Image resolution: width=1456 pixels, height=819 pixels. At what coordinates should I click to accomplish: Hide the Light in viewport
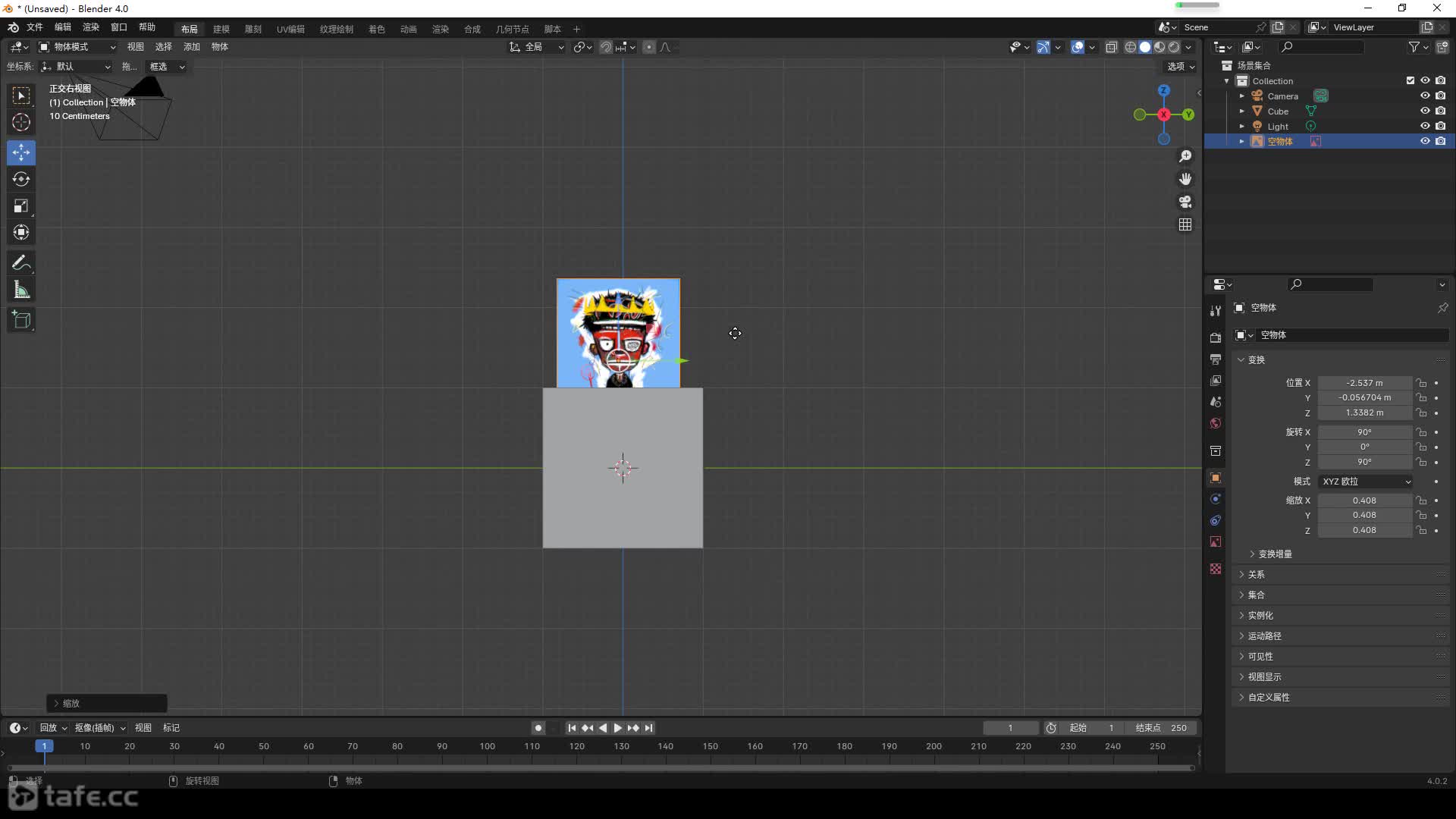(x=1425, y=126)
